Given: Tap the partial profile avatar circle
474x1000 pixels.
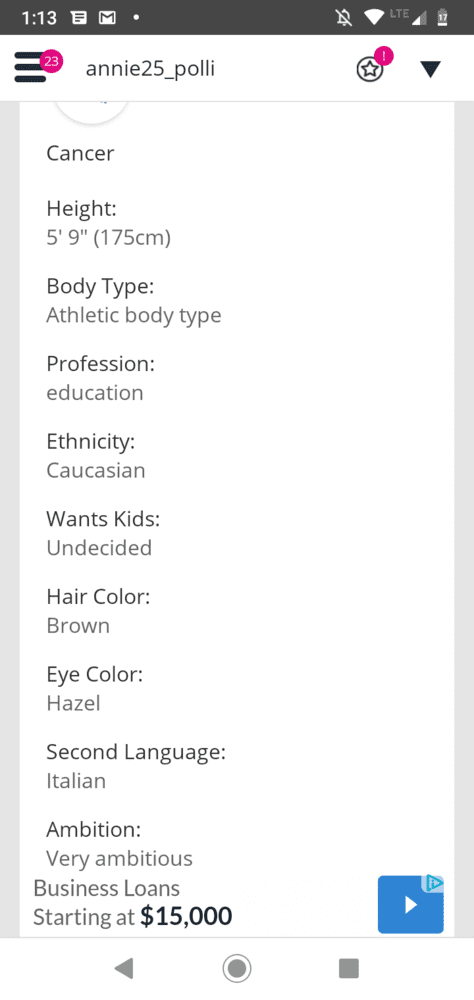Looking at the screenshot, I should [92, 112].
